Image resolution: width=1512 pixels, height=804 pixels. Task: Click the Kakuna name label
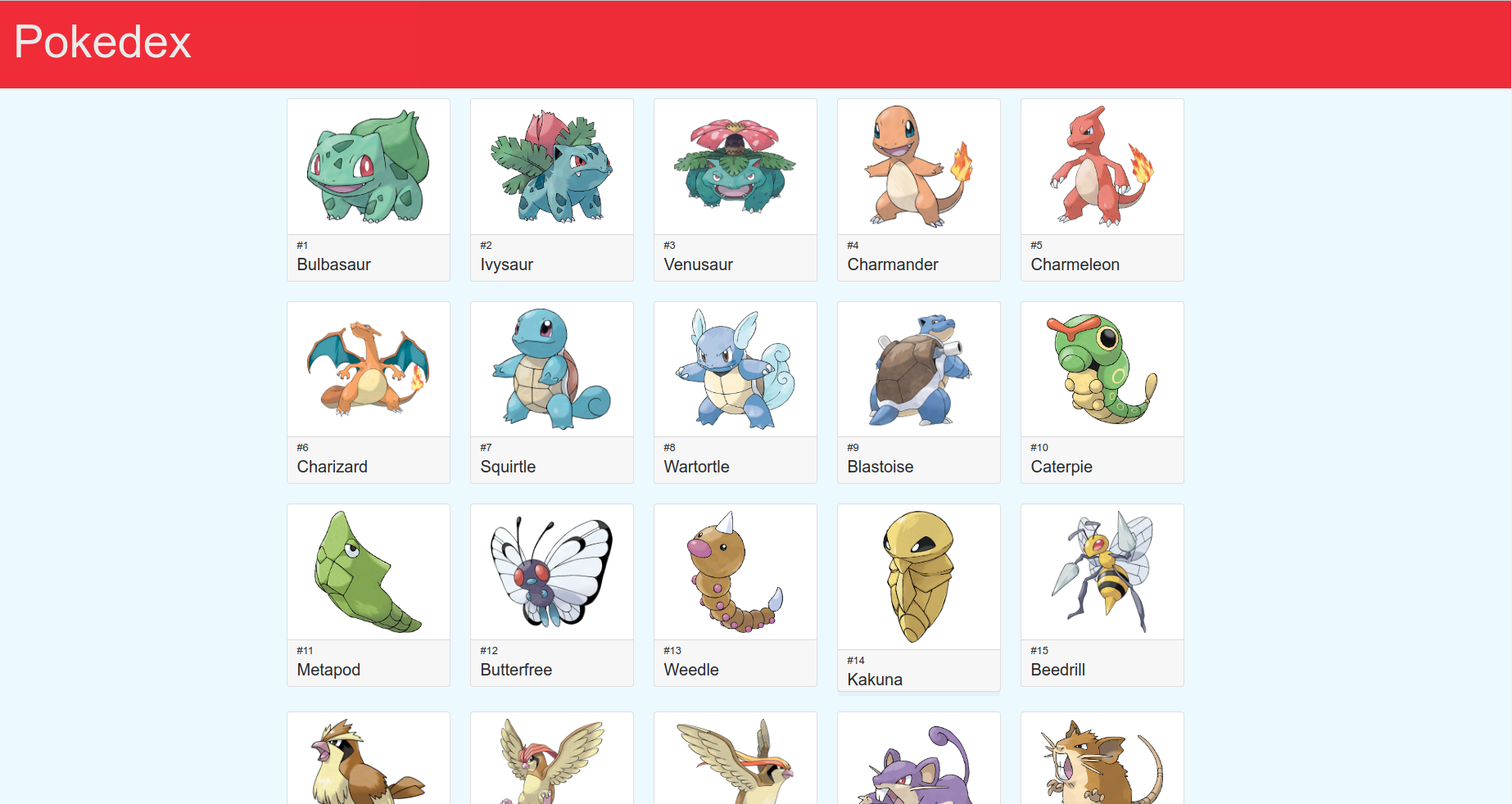pyautogui.click(x=875, y=680)
